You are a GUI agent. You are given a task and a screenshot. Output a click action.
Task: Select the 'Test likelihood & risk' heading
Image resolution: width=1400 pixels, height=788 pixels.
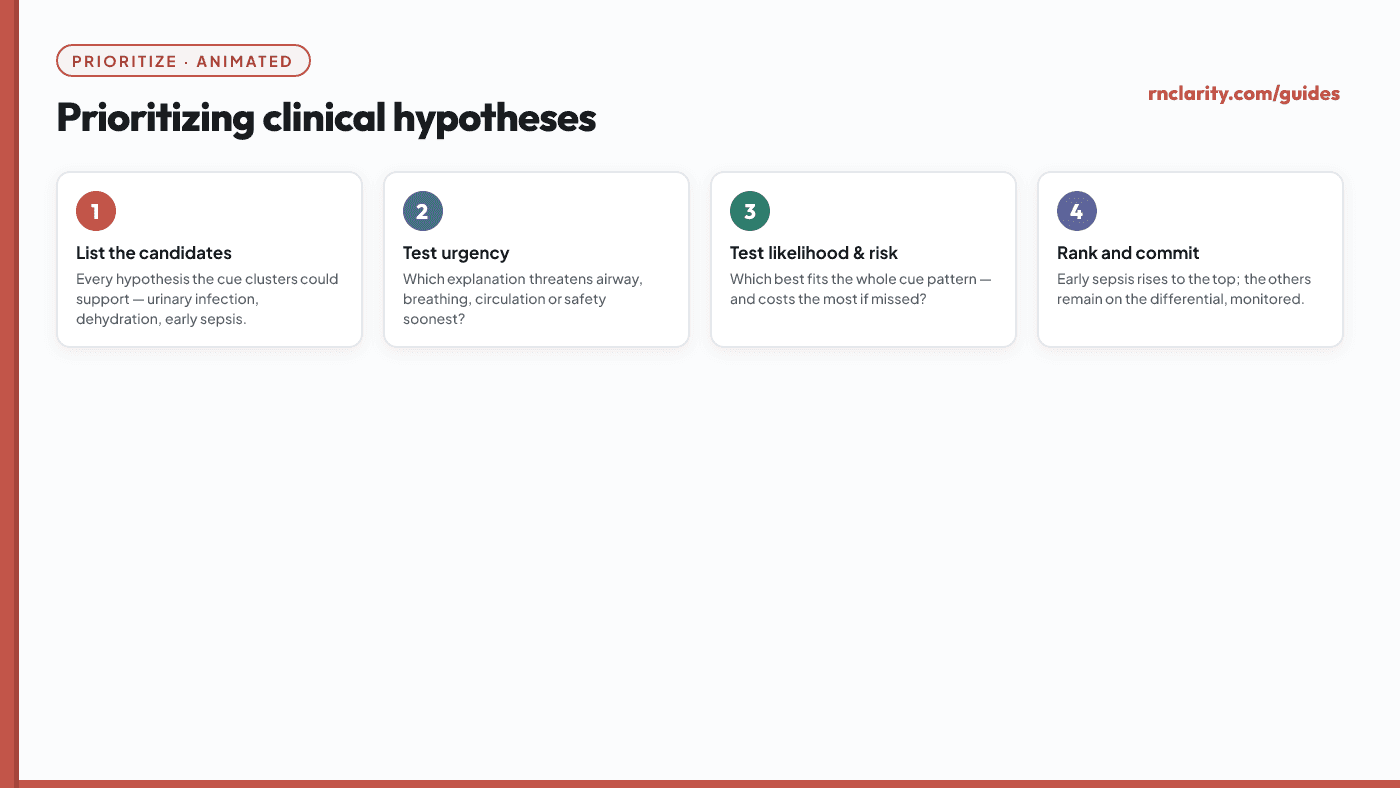pyautogui.click(x=814, y=253)
